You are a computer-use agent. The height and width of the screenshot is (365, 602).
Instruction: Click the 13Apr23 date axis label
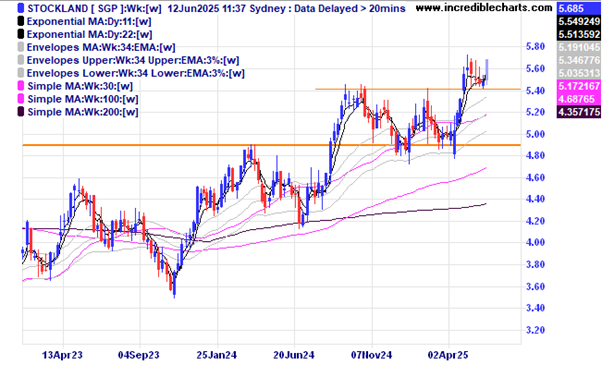[62, 355]
